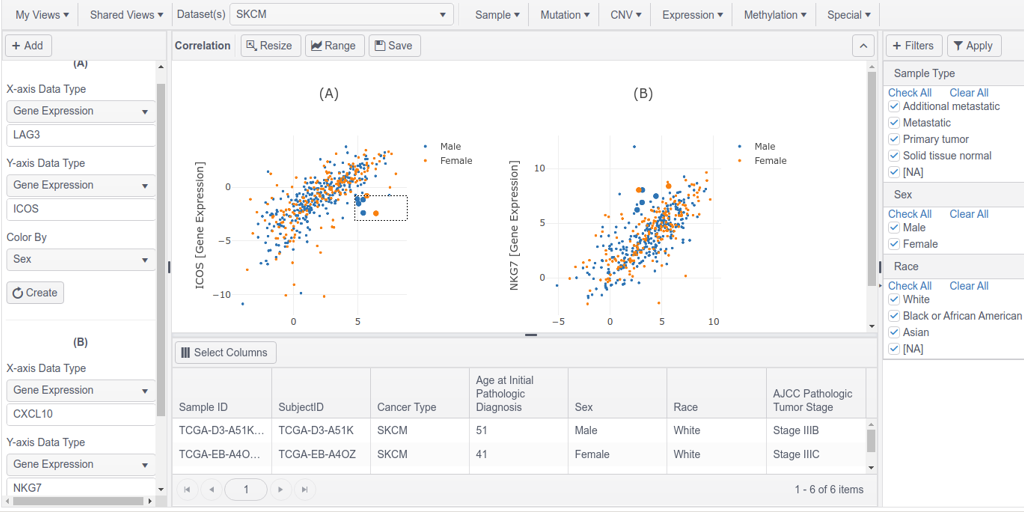Open the Filters button
The width and height of the screenshot is (1024, 512).
point(914,46)
